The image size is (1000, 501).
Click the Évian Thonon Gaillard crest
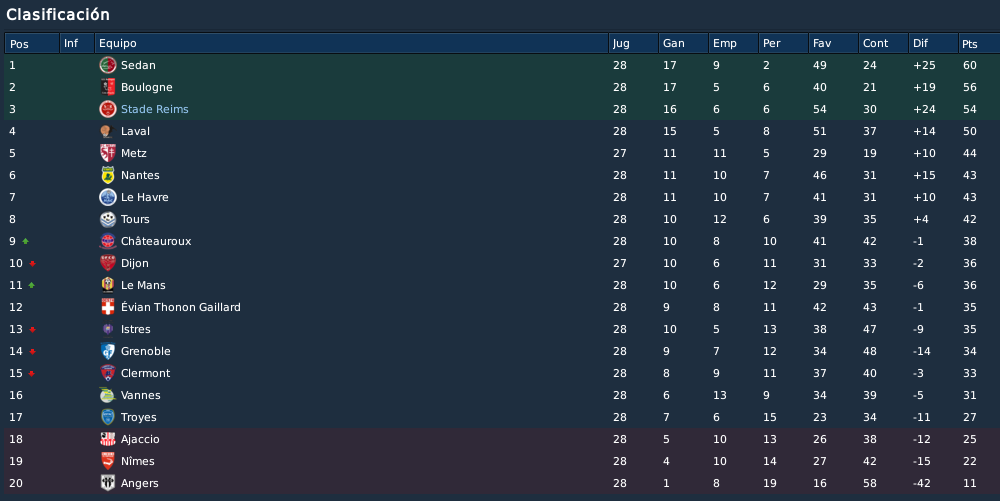[108, 307]
